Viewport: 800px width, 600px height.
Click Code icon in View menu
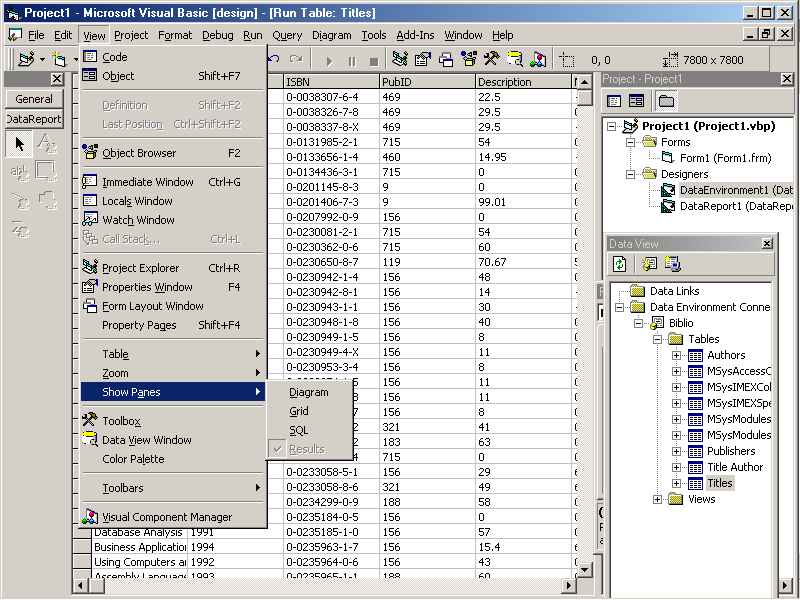pos(90,57)
